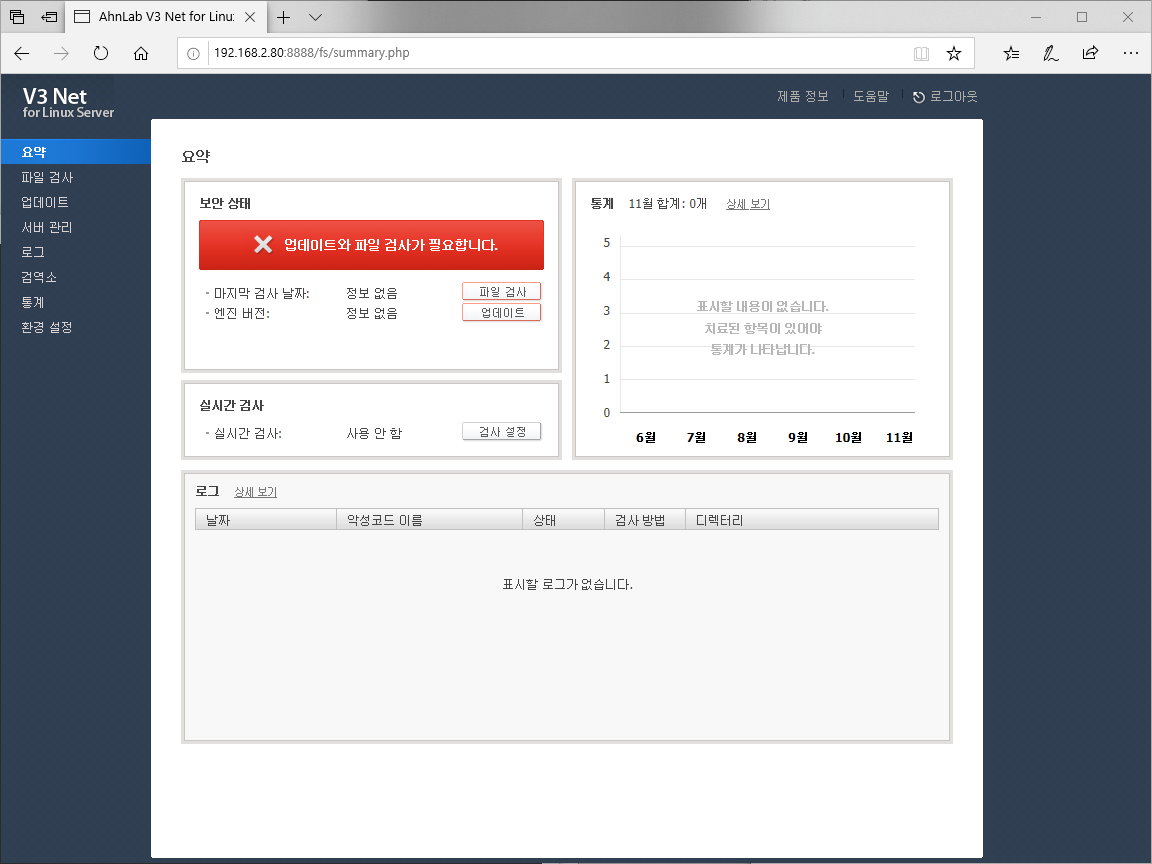Close the AhnLab V3 Net tab
1152x864 pixels.
click(250, 17)
